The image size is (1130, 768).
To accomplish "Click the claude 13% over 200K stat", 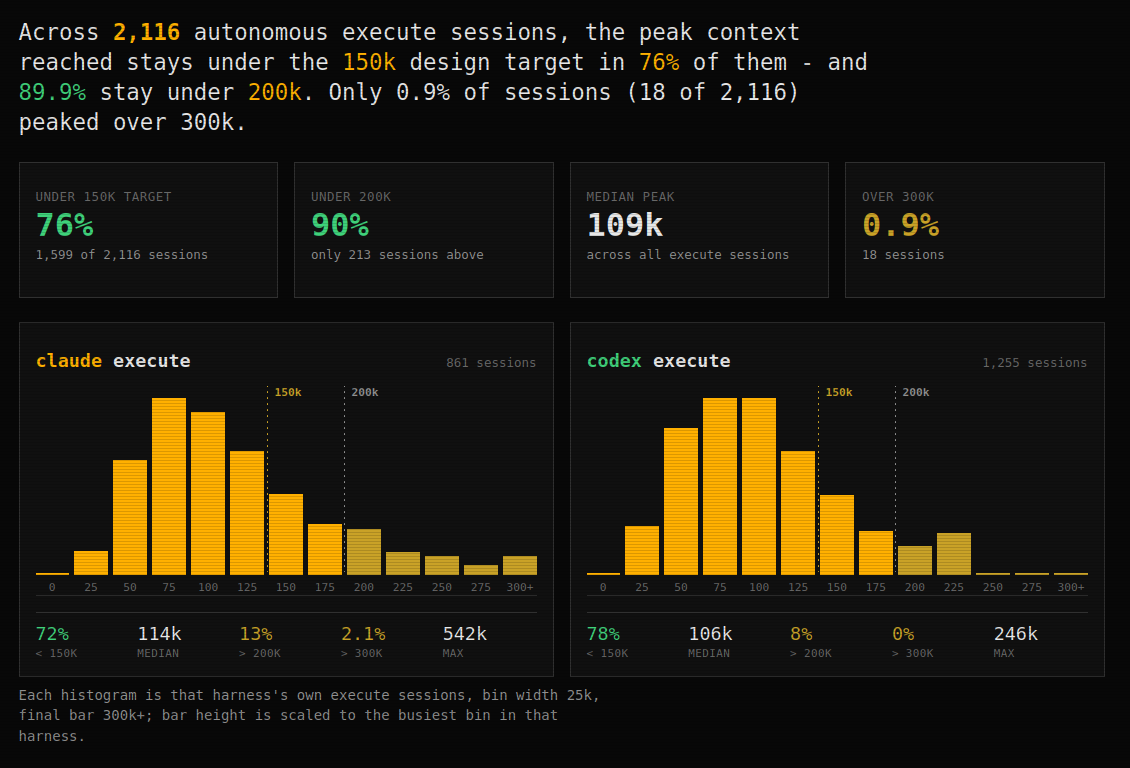I will click(256, 634).
